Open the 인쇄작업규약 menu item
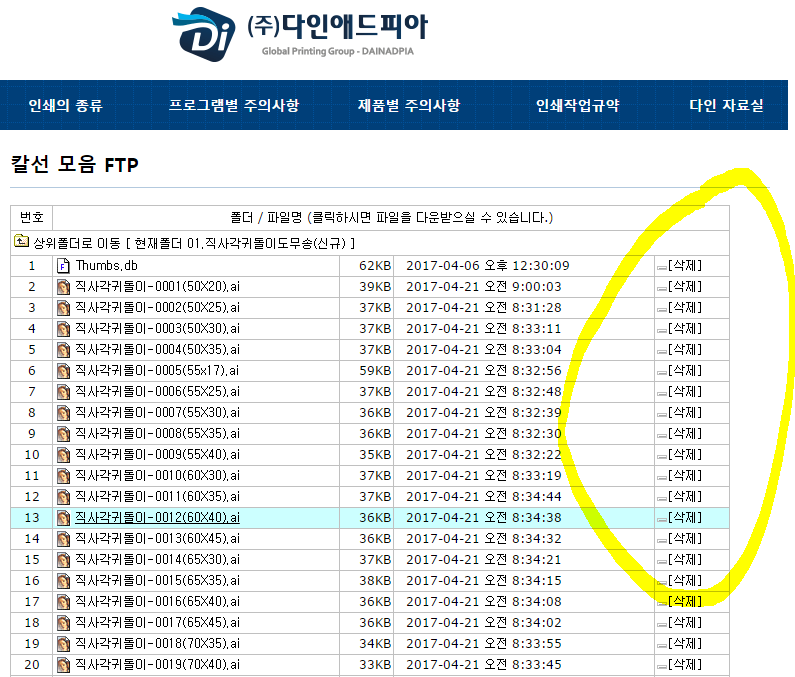795x677 pixels. pyautogui.click(x=578, y=106)
